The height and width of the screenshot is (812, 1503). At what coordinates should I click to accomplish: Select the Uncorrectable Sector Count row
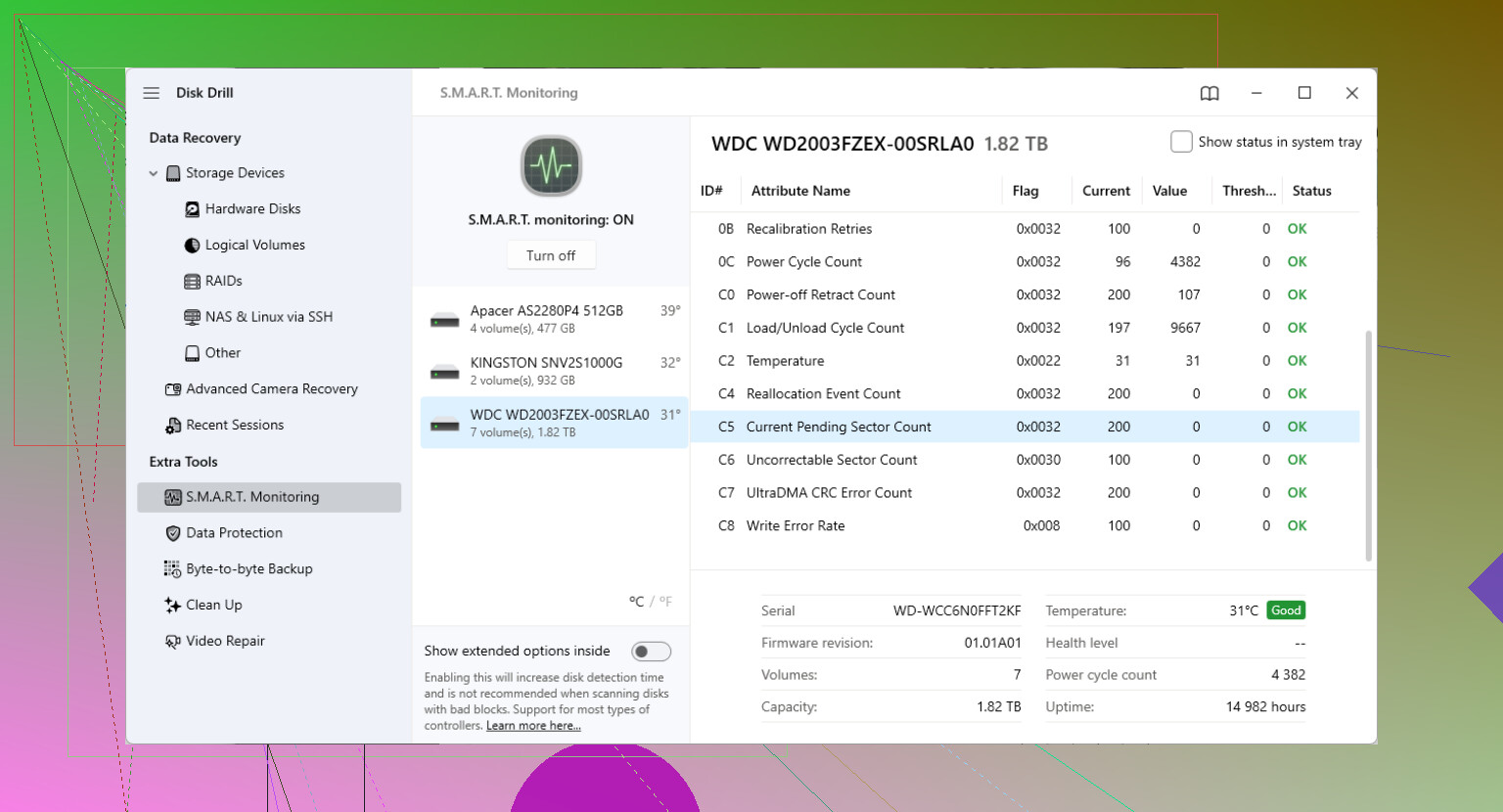click(x=1025, y=460)
